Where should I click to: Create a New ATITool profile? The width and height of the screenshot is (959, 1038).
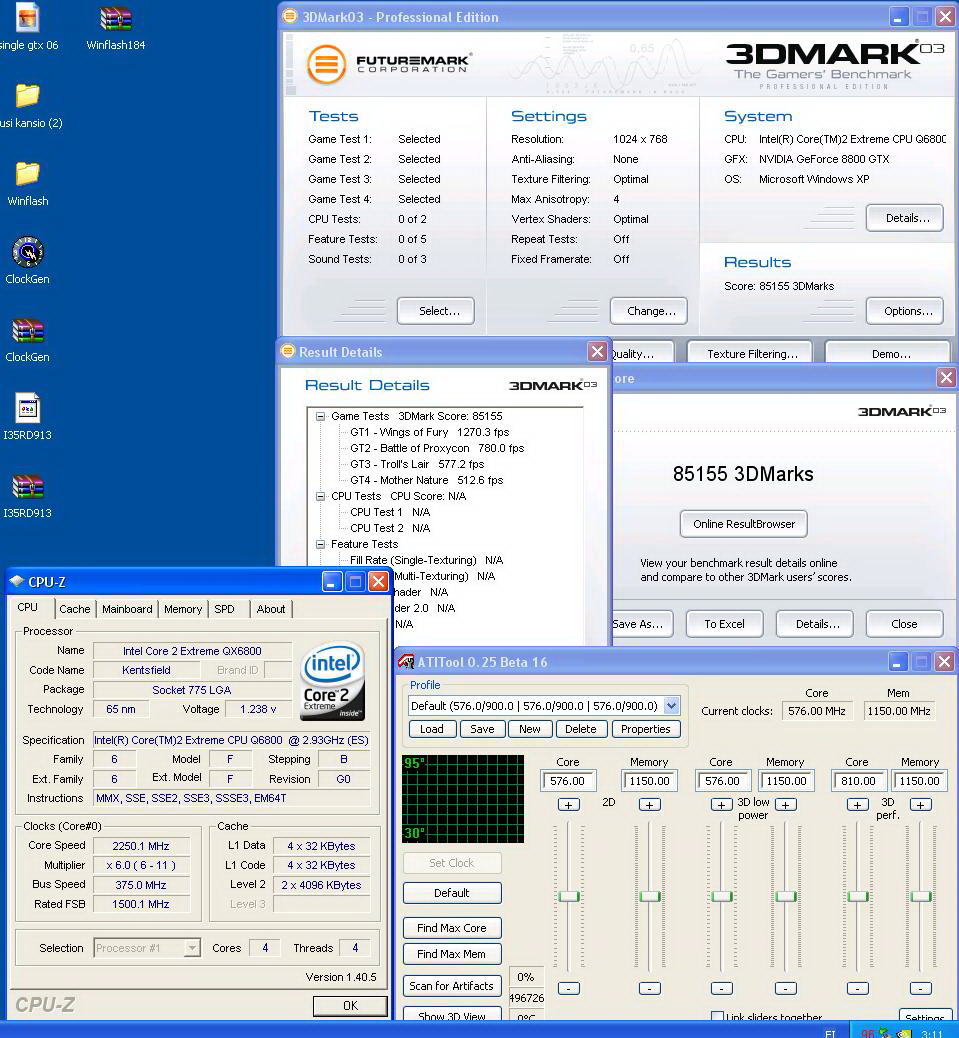pyautogui.click(x=529, y=729)
